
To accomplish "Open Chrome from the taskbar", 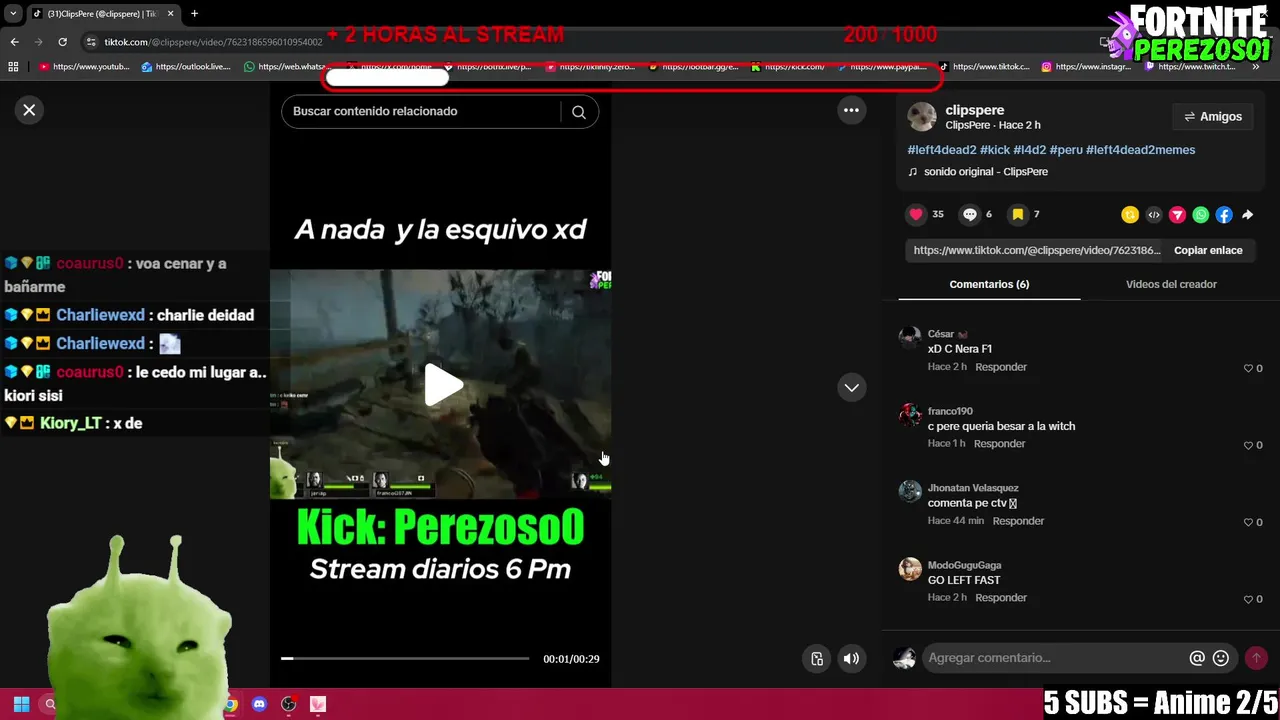I will (231, 704).
